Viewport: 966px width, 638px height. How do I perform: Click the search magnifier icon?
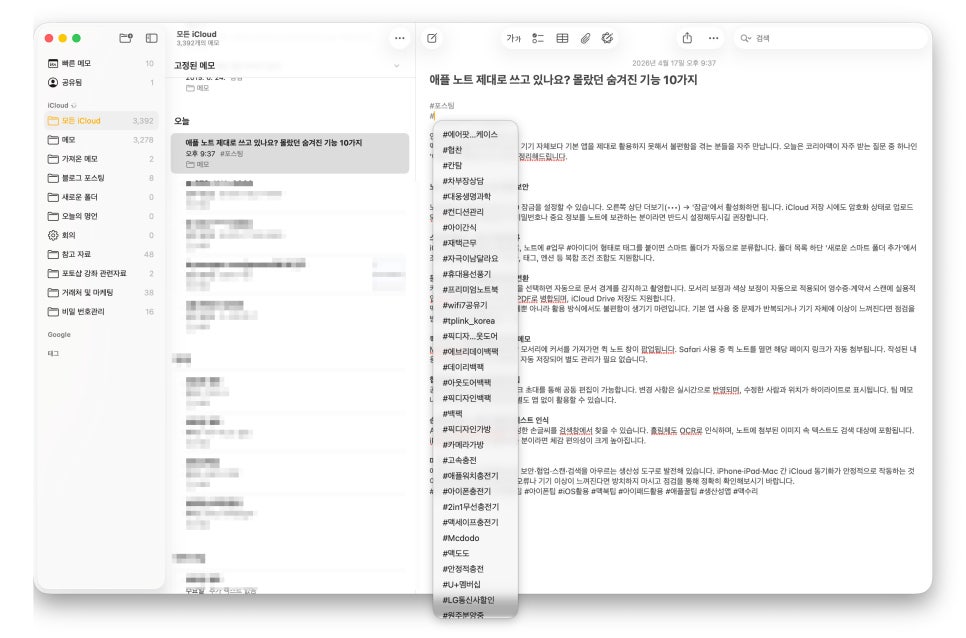click(745, 38)
